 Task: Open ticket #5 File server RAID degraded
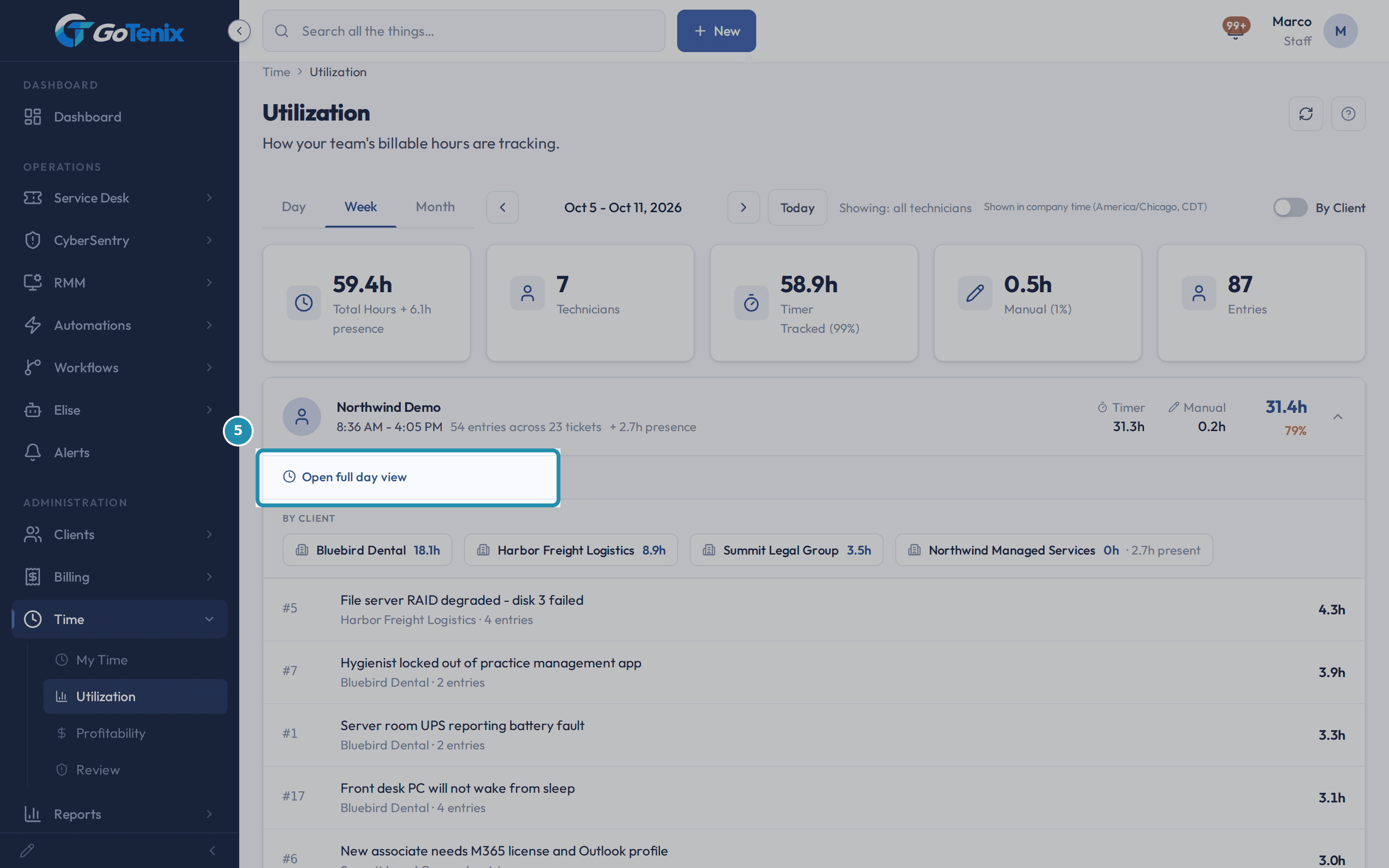814,610
